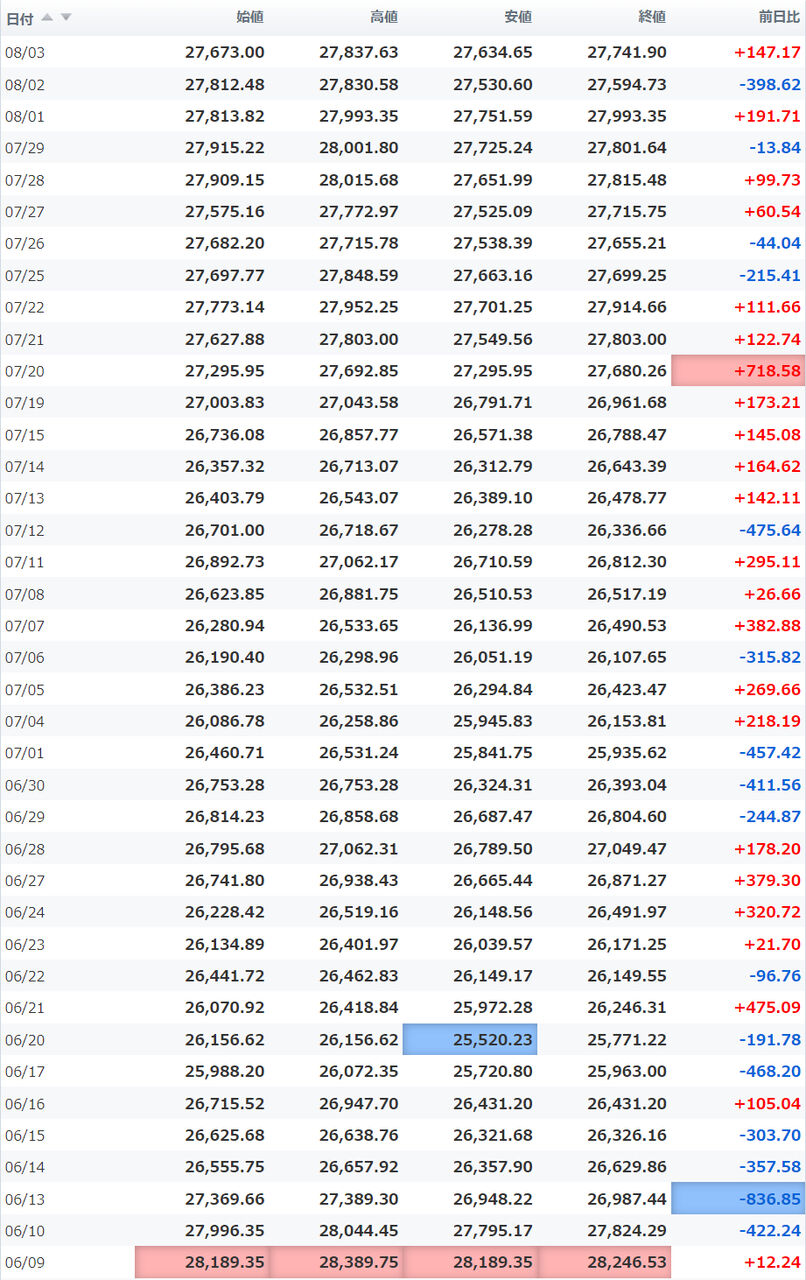The height and width of the screenshot is (1280, 806).
Task: Select the blue highlighted -836.85 change
Action: (738, 1199)
